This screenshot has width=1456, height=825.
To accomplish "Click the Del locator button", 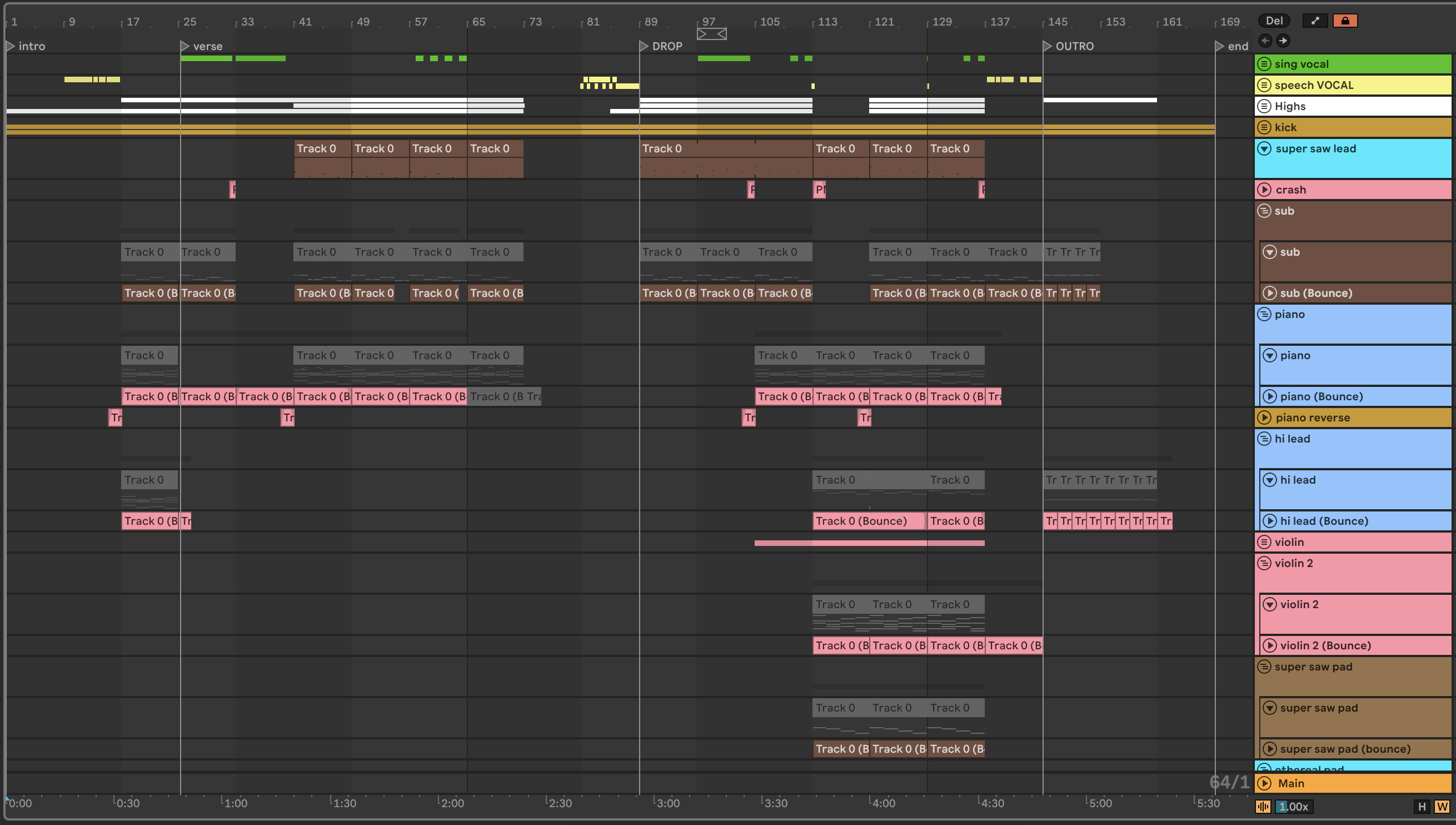I will tap(1274, 21).
